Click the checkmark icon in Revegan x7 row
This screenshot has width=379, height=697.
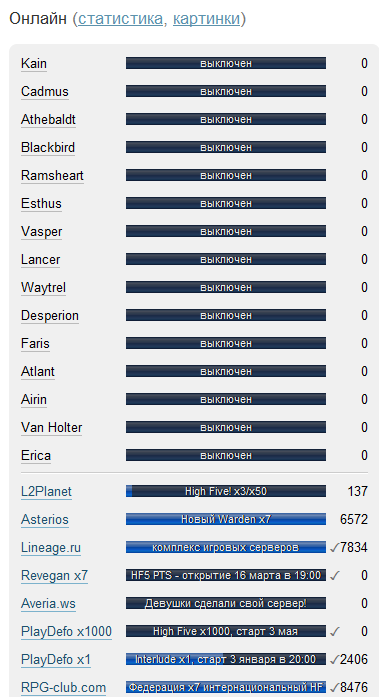[x=334, y=576]
